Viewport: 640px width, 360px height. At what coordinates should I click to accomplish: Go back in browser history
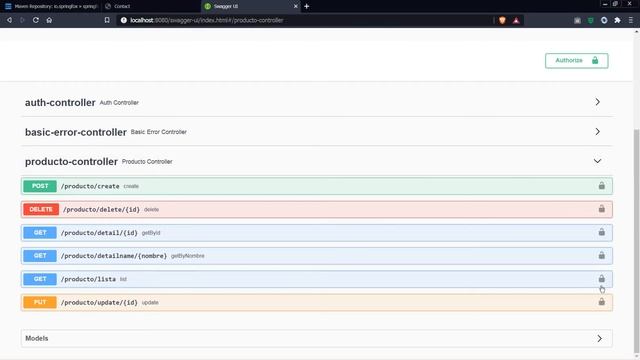9,20
